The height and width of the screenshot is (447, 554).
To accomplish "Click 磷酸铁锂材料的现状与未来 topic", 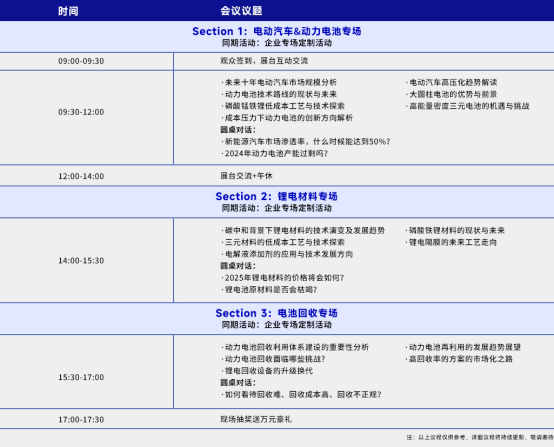I will click(455, 231).
